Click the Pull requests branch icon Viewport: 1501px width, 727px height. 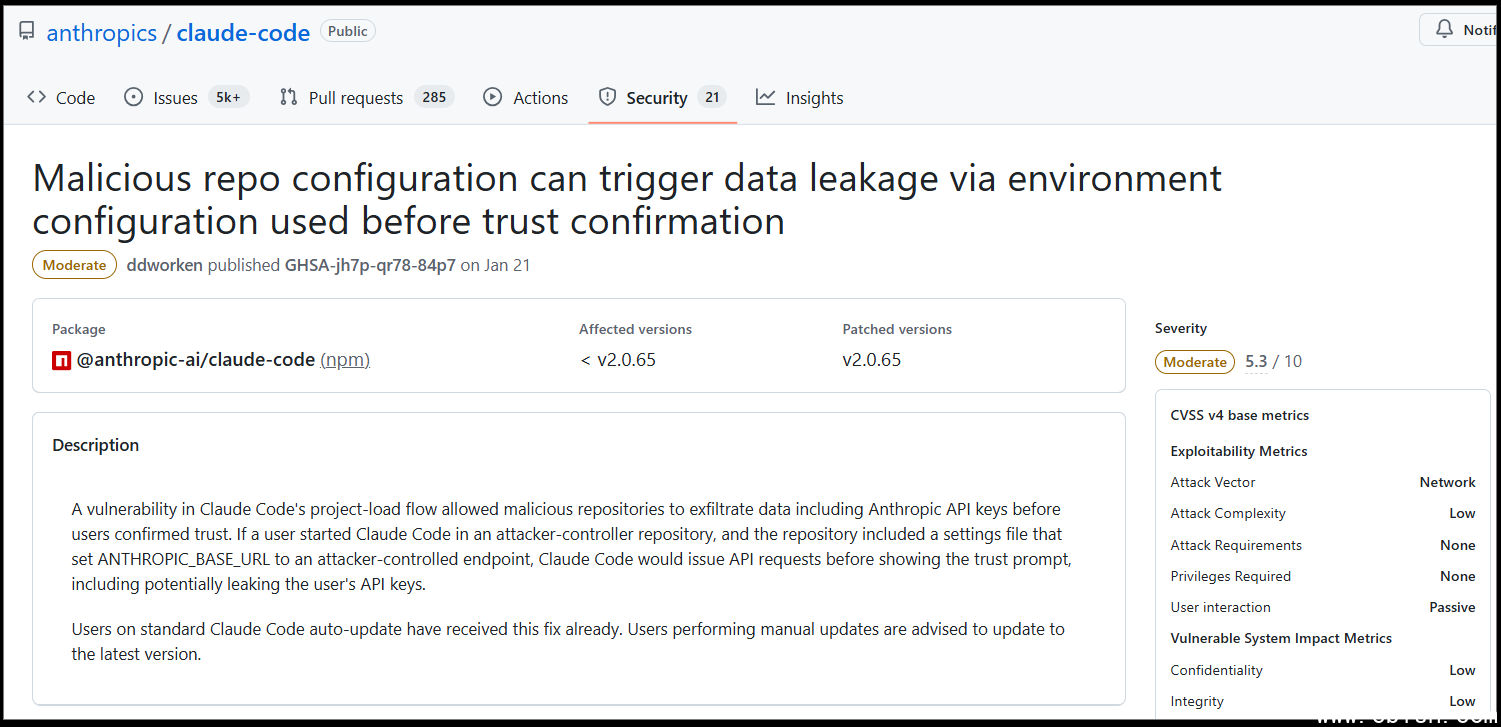point(289,97)
